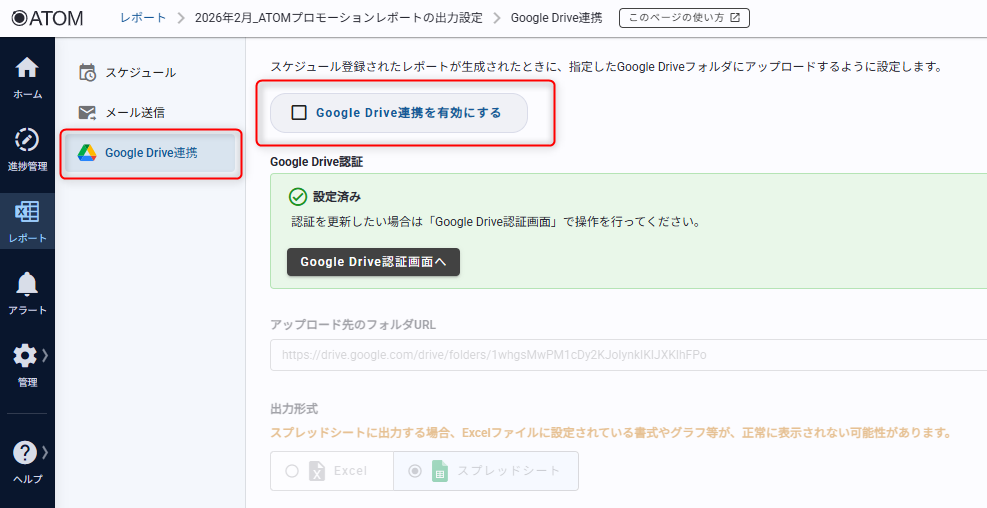The width and height of the screenshot is (987, 508).
Task: Expand the ヘルプ submenu chevron
Action: (45, 452)
